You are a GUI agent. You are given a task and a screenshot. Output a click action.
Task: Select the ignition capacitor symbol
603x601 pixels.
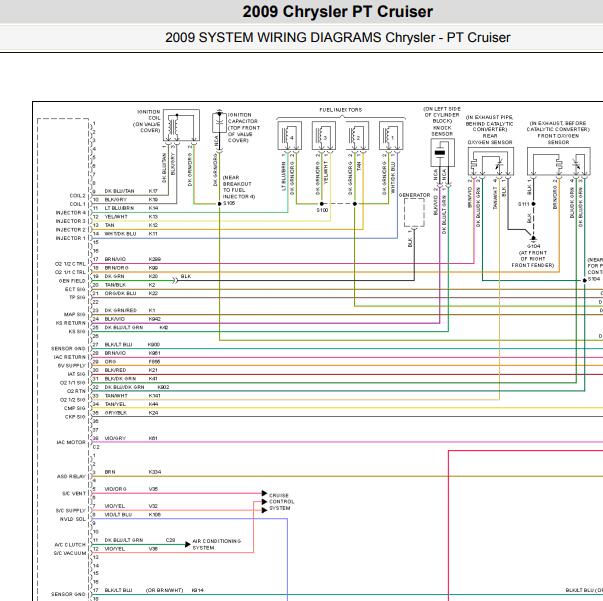tap(219, 123)
